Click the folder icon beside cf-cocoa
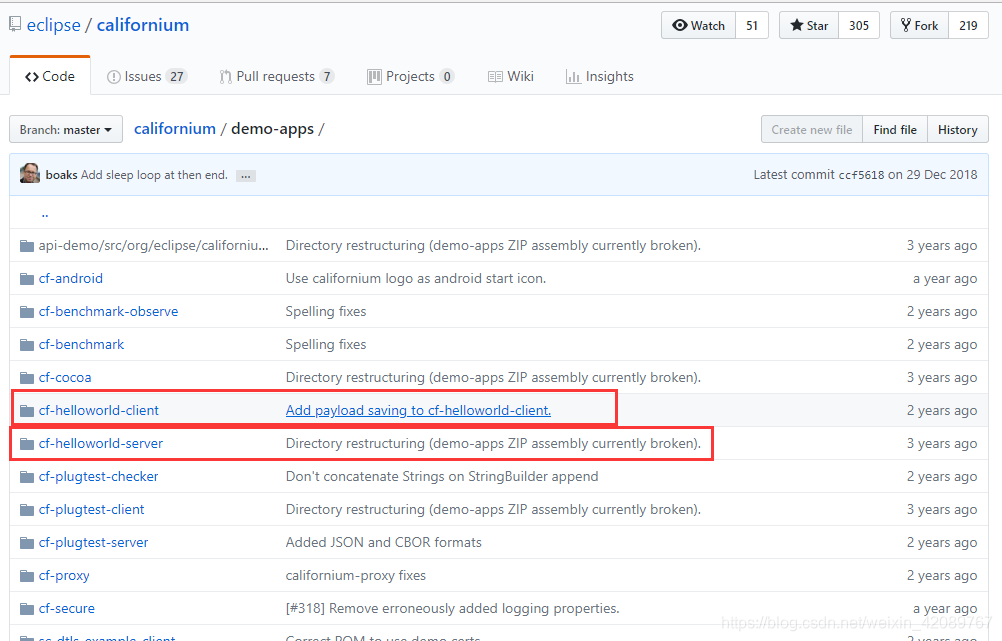This screenshot has width=1002, height=641. pyautogui.click(x=27, y=378)
